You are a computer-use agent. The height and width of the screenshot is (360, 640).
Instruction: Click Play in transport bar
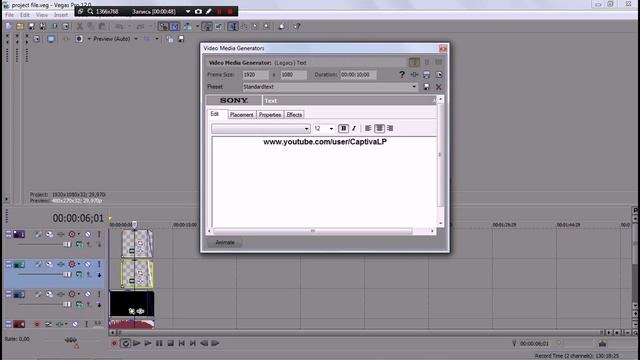(148, 343)
